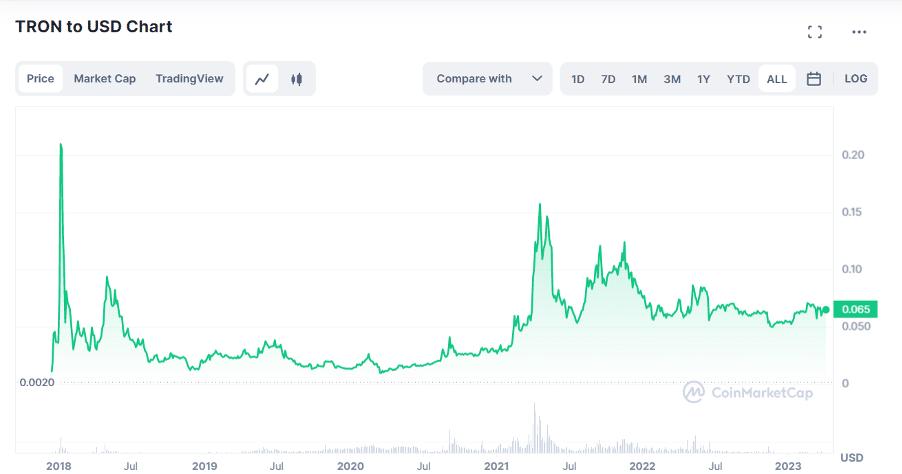Viewport: 902px width, 474px height.
Task: Switch to the Market Cap tab
Action: point(105,79)
